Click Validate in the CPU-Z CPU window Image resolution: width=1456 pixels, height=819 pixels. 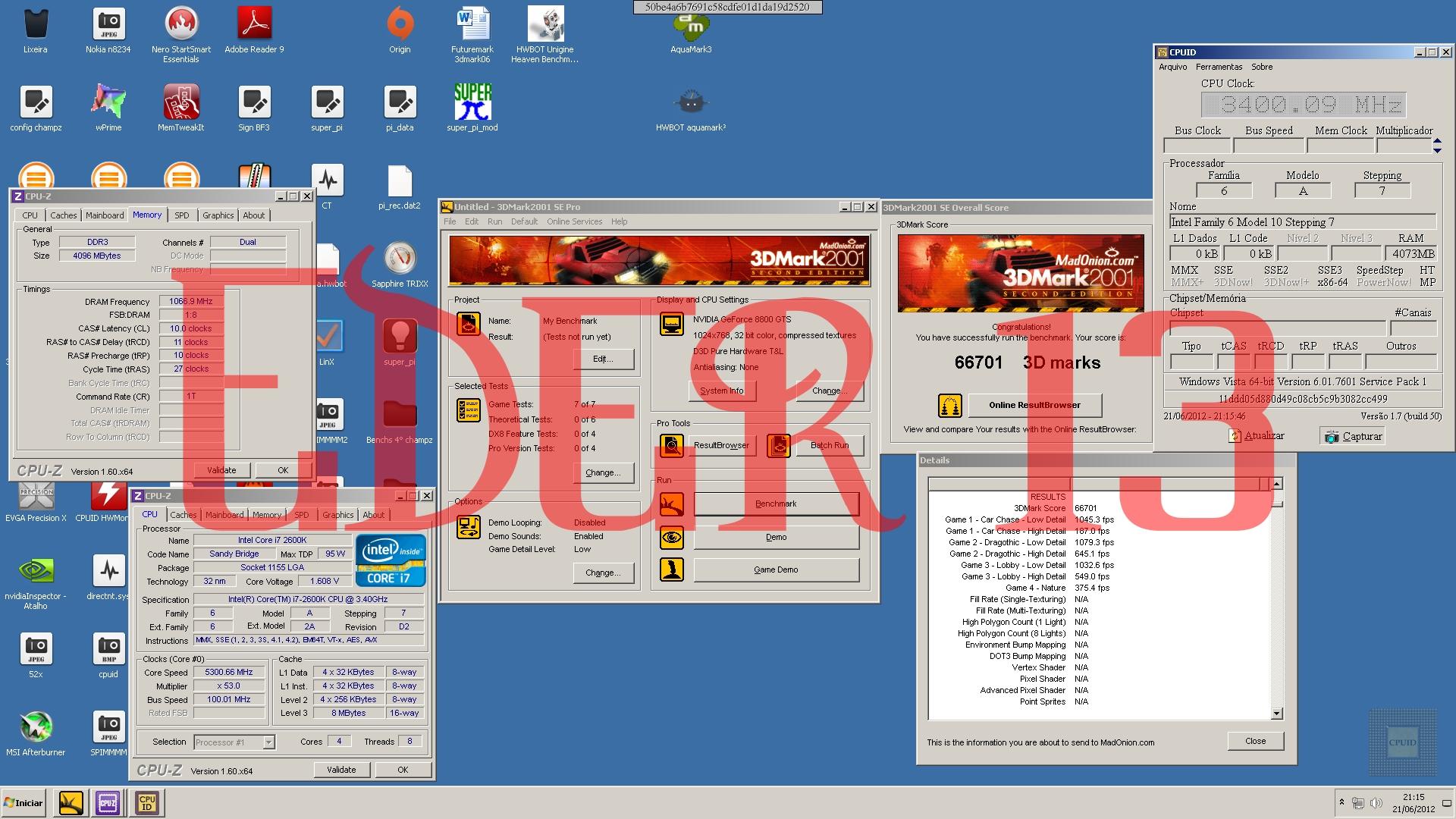coord(341,770)
